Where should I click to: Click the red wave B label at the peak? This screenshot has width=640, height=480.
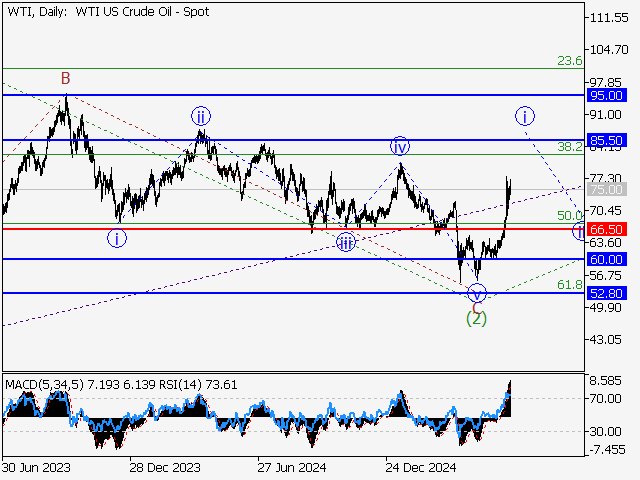coord(65,78)
